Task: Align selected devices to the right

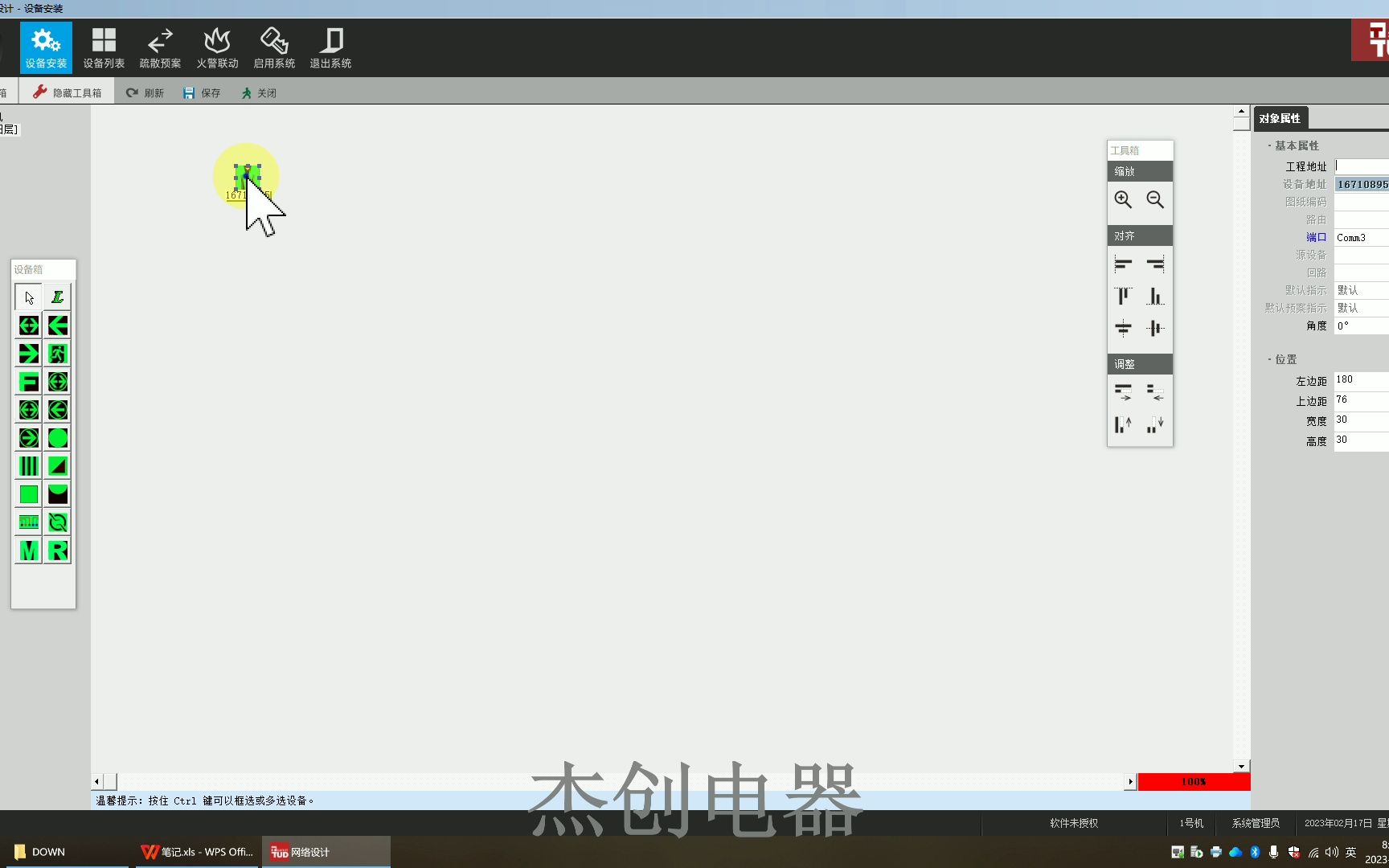Action: pyautogui.click(x=1155, y=264)
